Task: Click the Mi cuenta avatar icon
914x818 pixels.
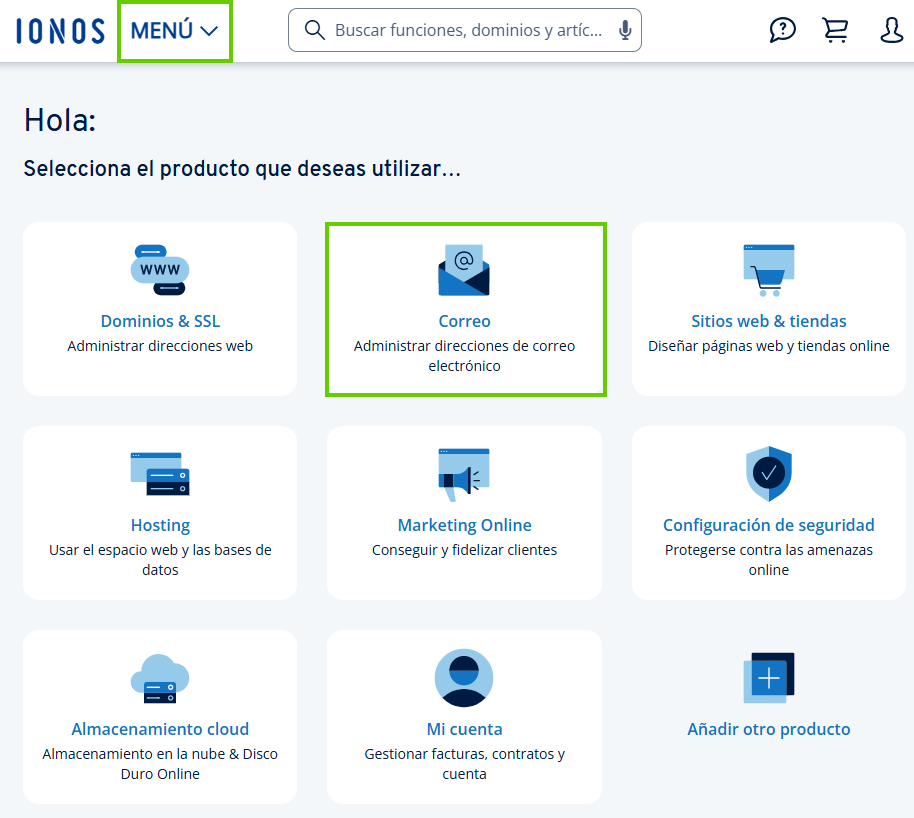Action: (464, 677)
